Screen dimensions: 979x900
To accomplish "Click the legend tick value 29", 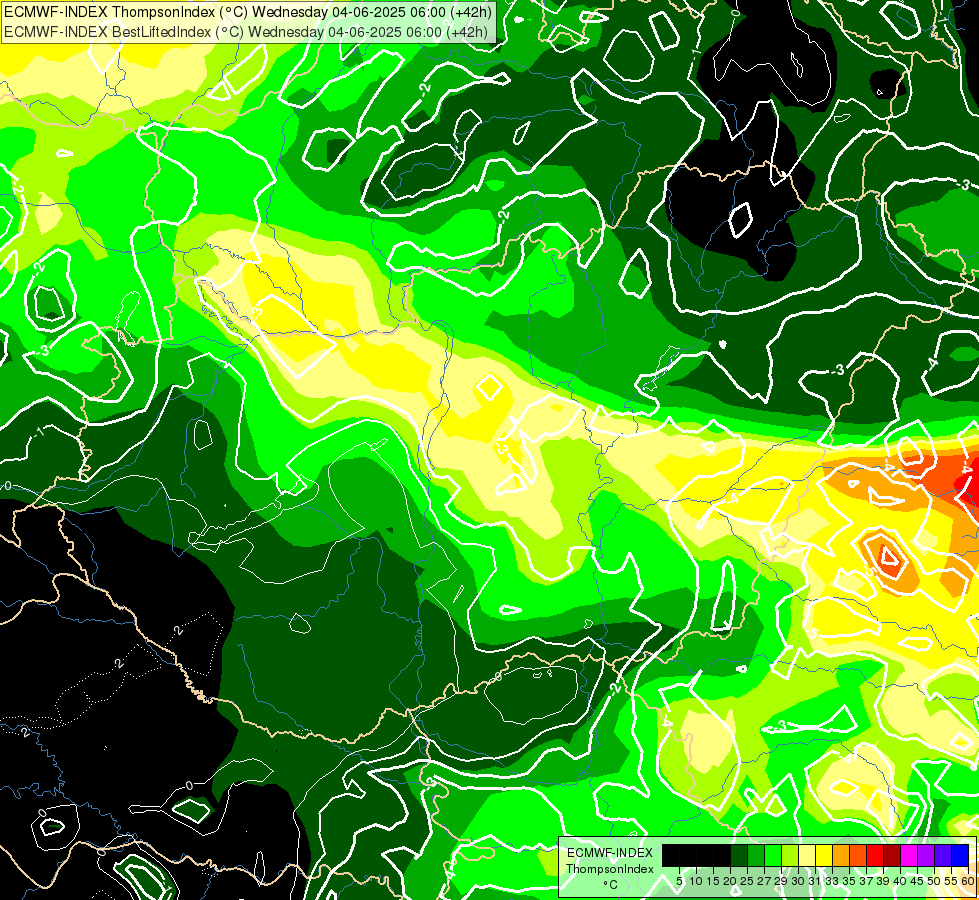I will tap(781, 881).
